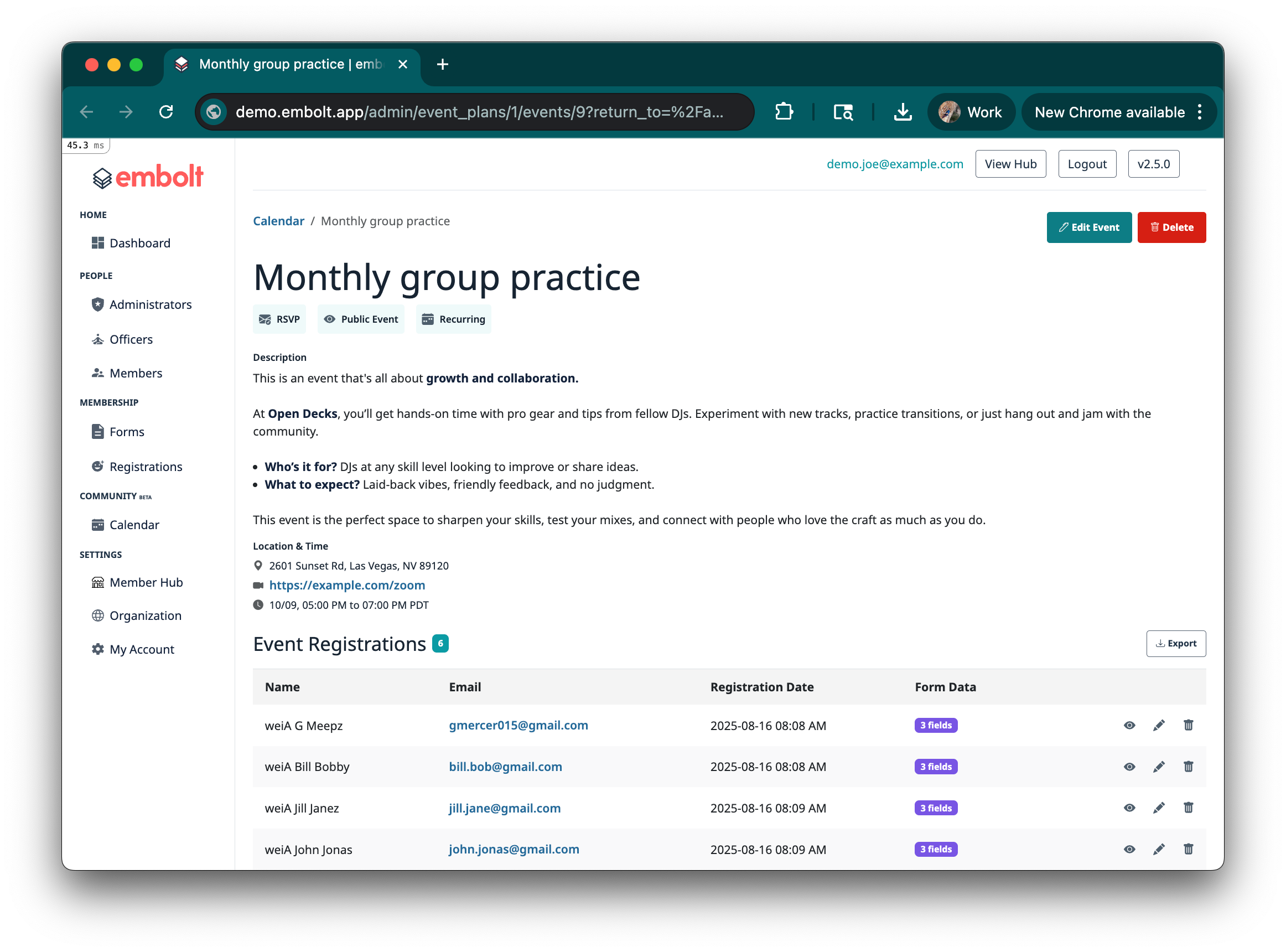Viewport: 1286px width, 952px height.
Task: Open Chrome's three-dot menu
Action: click(1200, 112)
